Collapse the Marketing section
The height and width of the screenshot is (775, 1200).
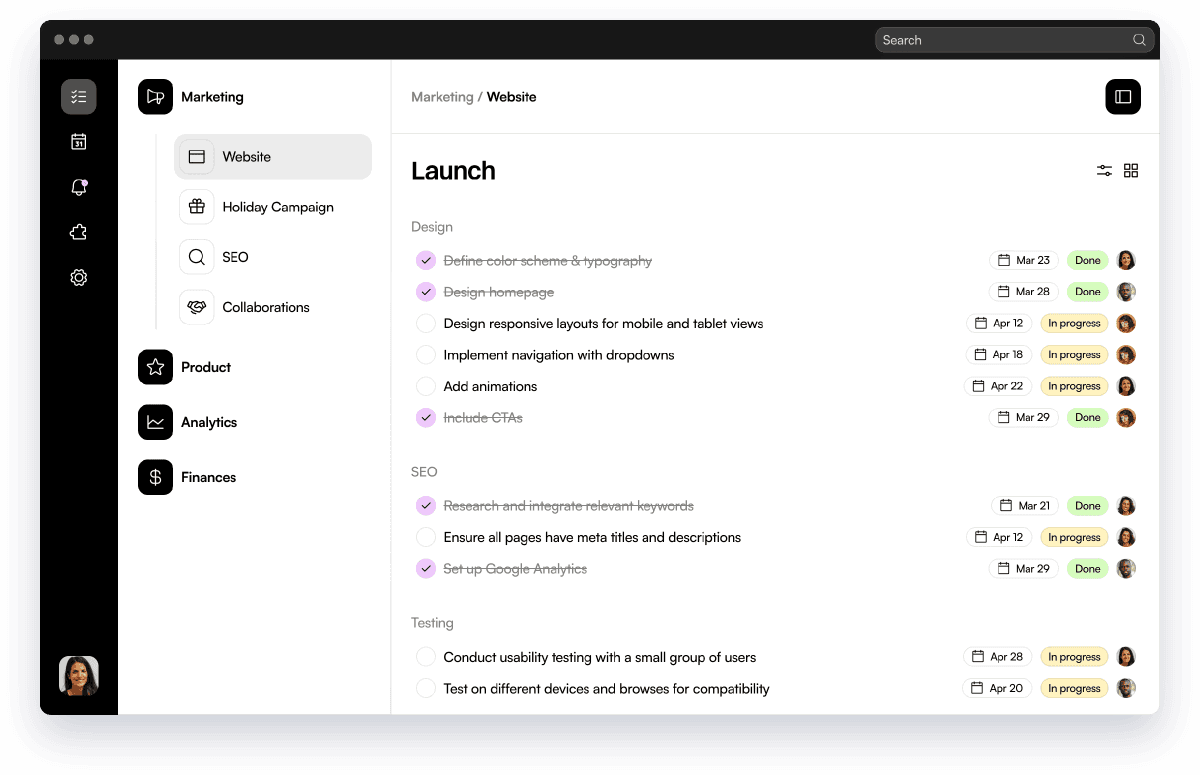(191, 97)
